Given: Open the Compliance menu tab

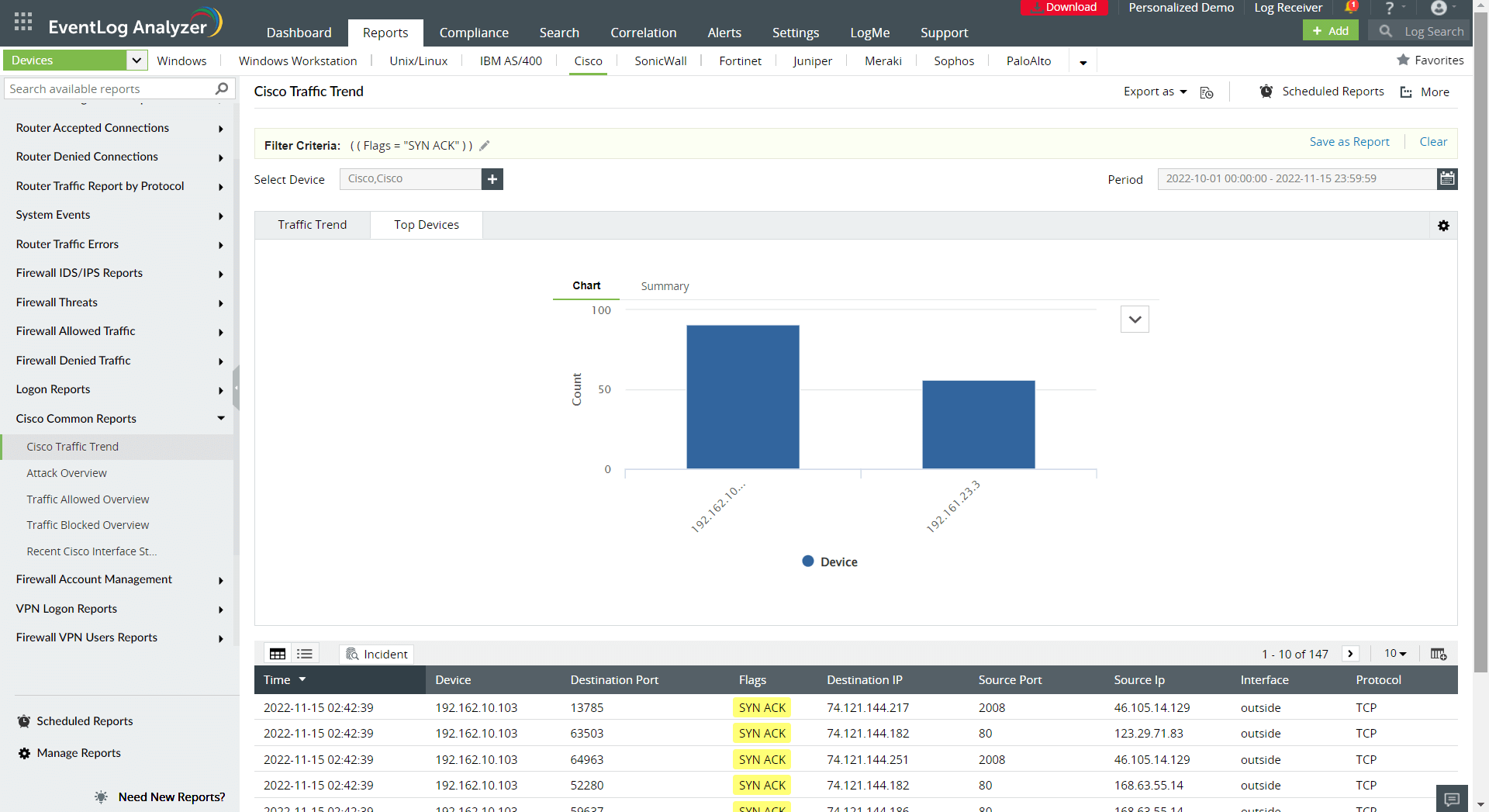Looking at the screenshot, I should coord(474,33).
